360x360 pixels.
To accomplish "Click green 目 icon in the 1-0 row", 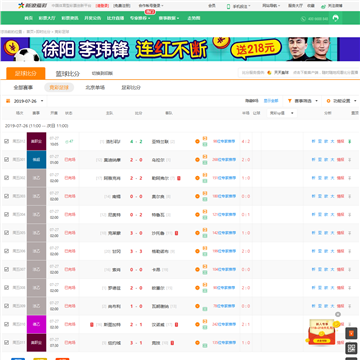I will 205,308.
